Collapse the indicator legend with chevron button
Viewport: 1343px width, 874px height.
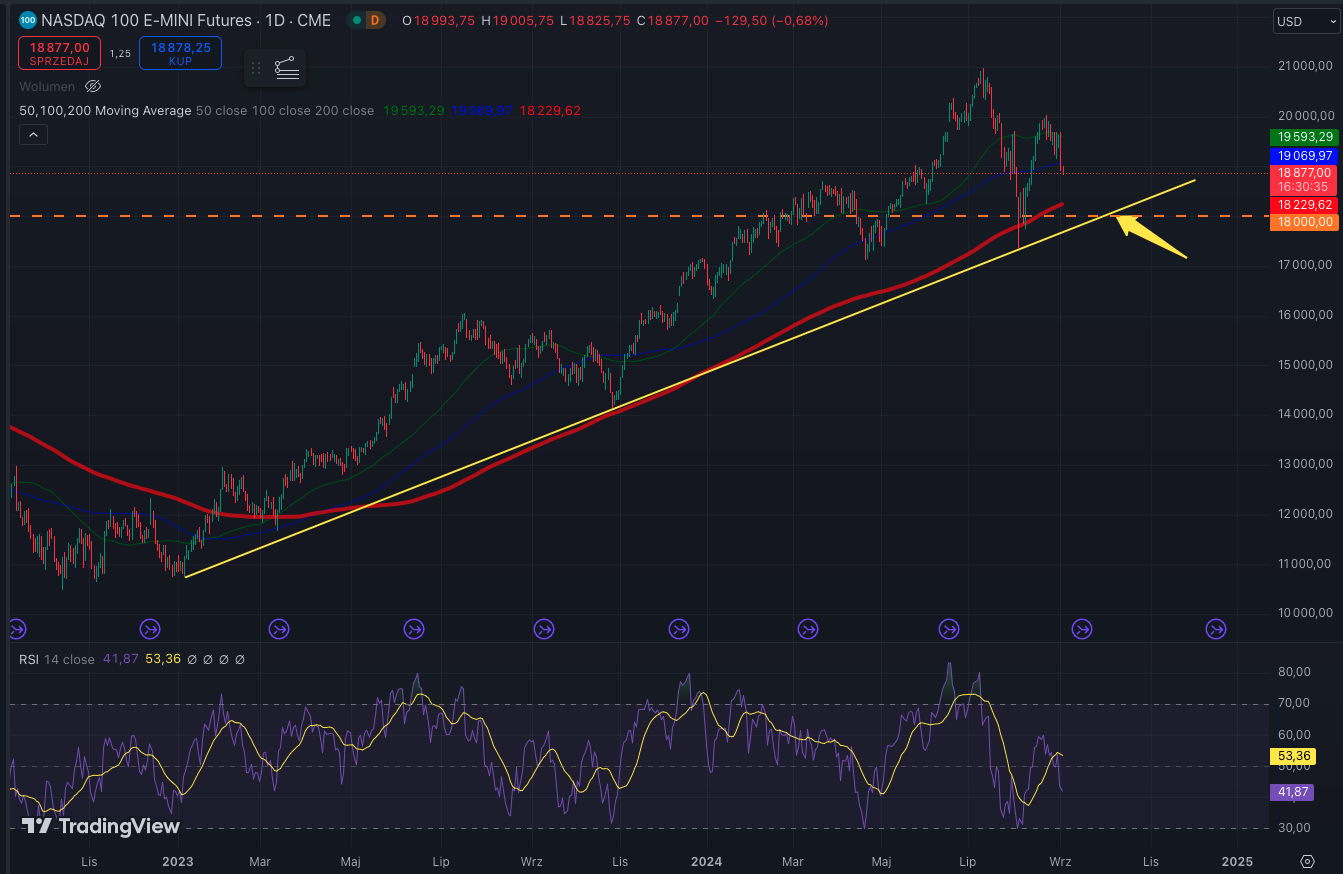33,135
